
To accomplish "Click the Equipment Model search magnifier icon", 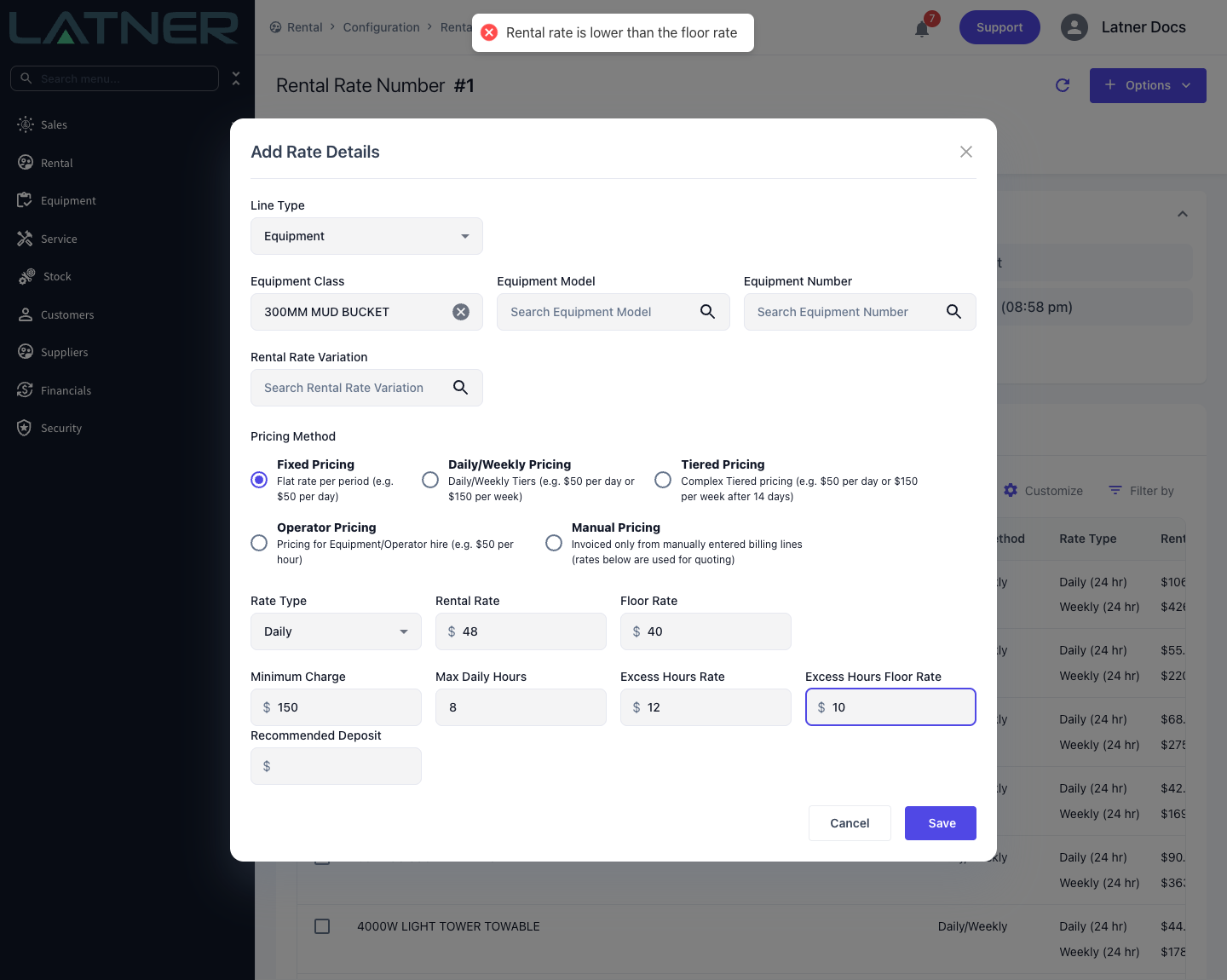I will [x=707, y=312].
